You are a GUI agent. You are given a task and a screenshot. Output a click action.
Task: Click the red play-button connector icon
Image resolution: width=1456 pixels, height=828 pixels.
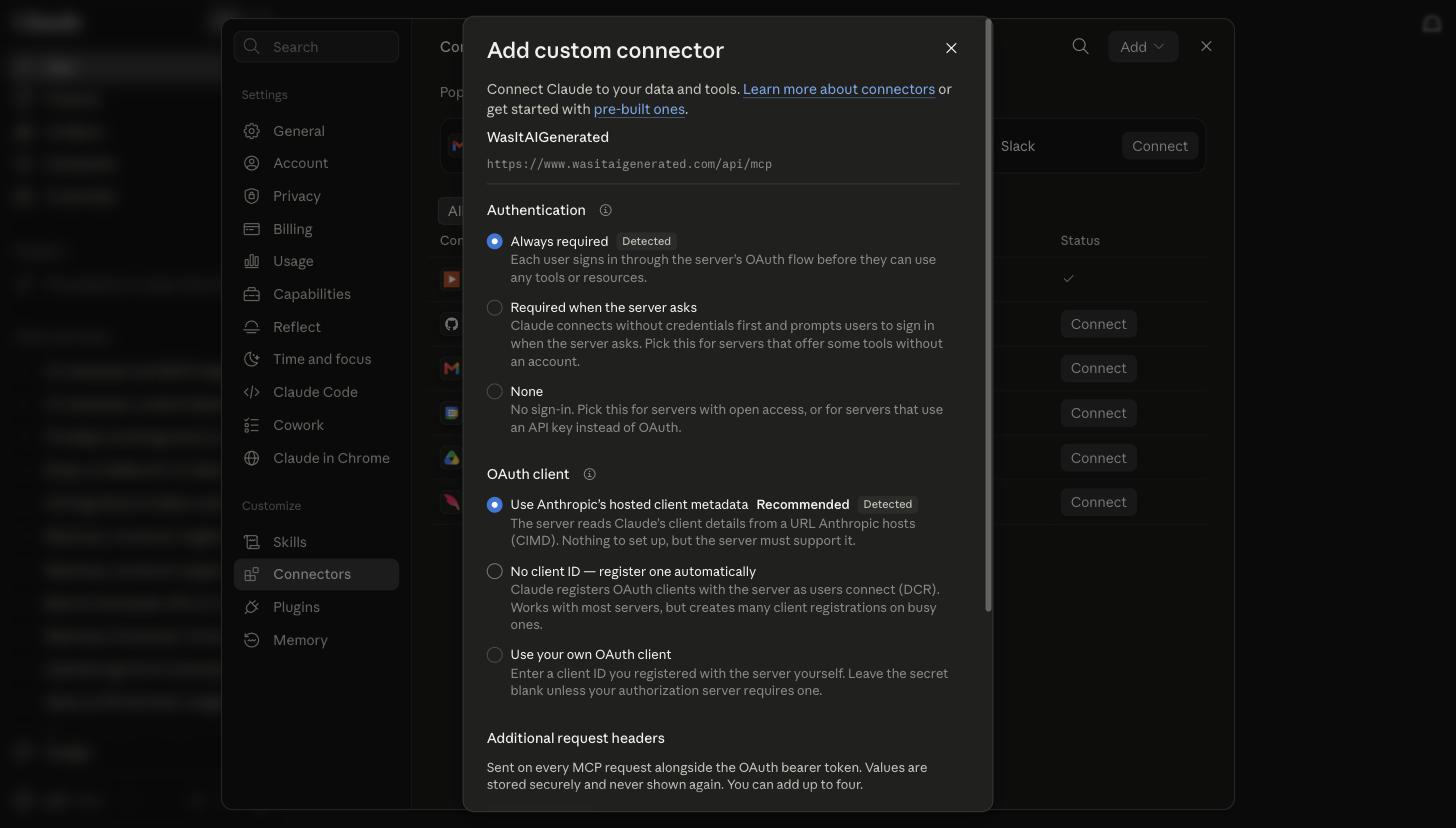pos(452,280)
